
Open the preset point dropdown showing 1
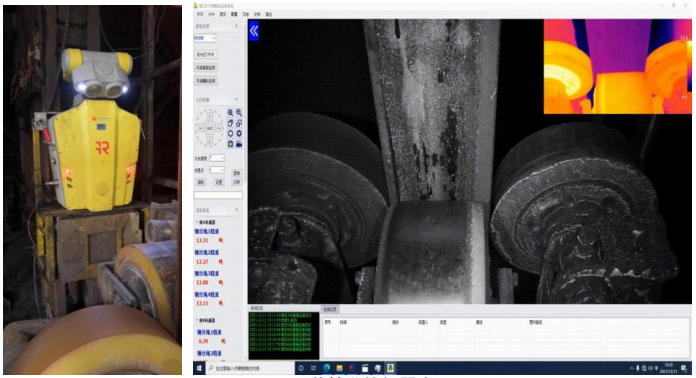[217, 169]
